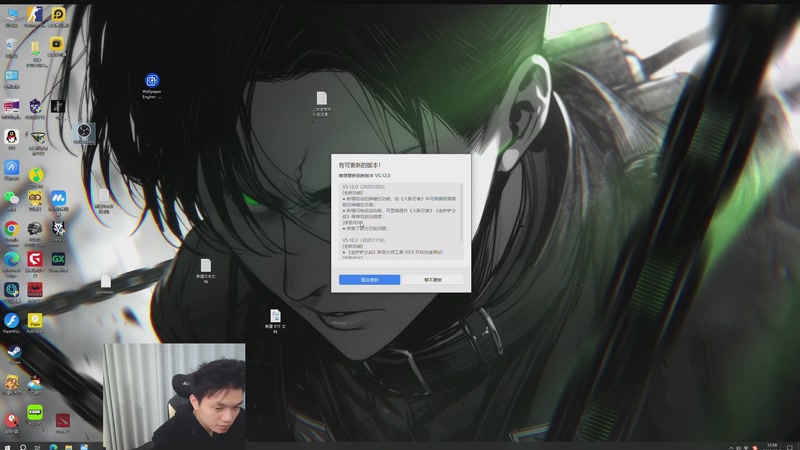Viewport: 800px width, 450px height.
Task: Click the taskbar clock
Action: pos(772,446)
